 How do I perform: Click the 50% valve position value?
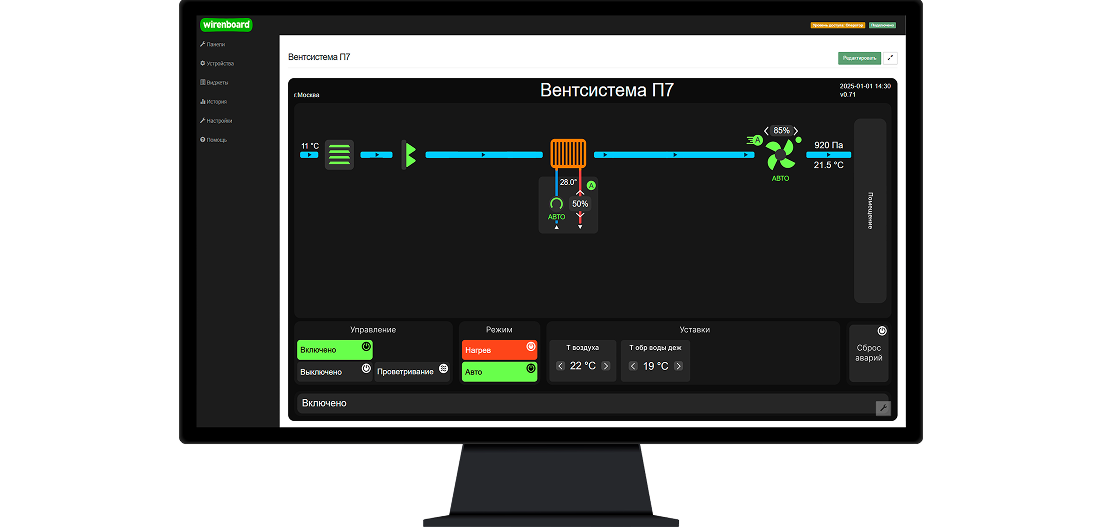(580, 204)
